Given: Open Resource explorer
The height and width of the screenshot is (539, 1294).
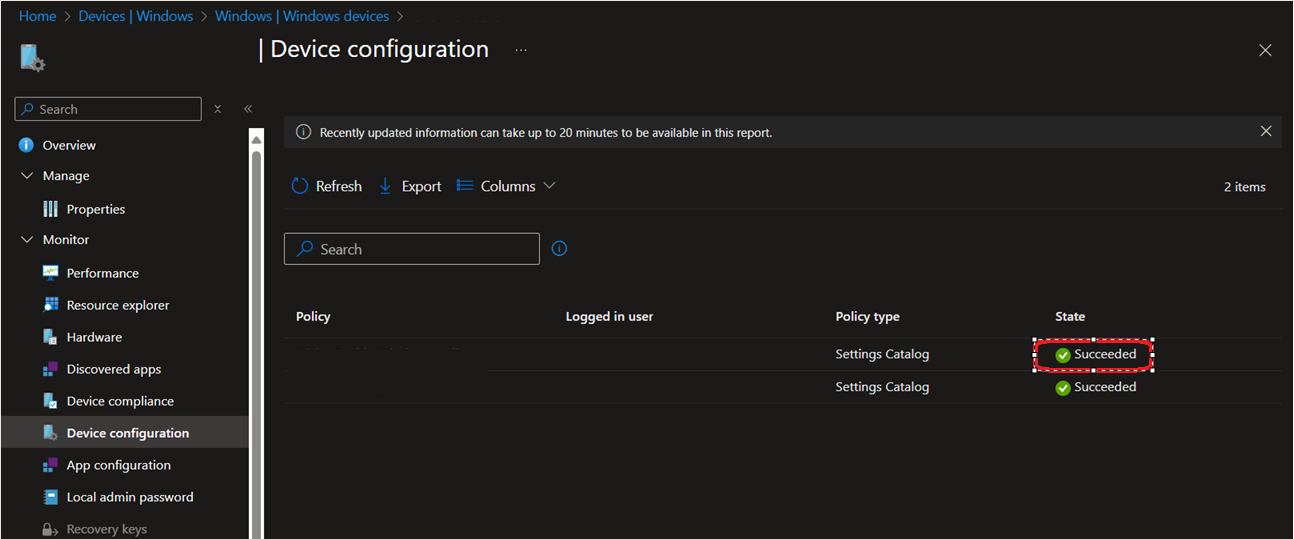Looking at the screenshot, I should click(x=118, y=305).
